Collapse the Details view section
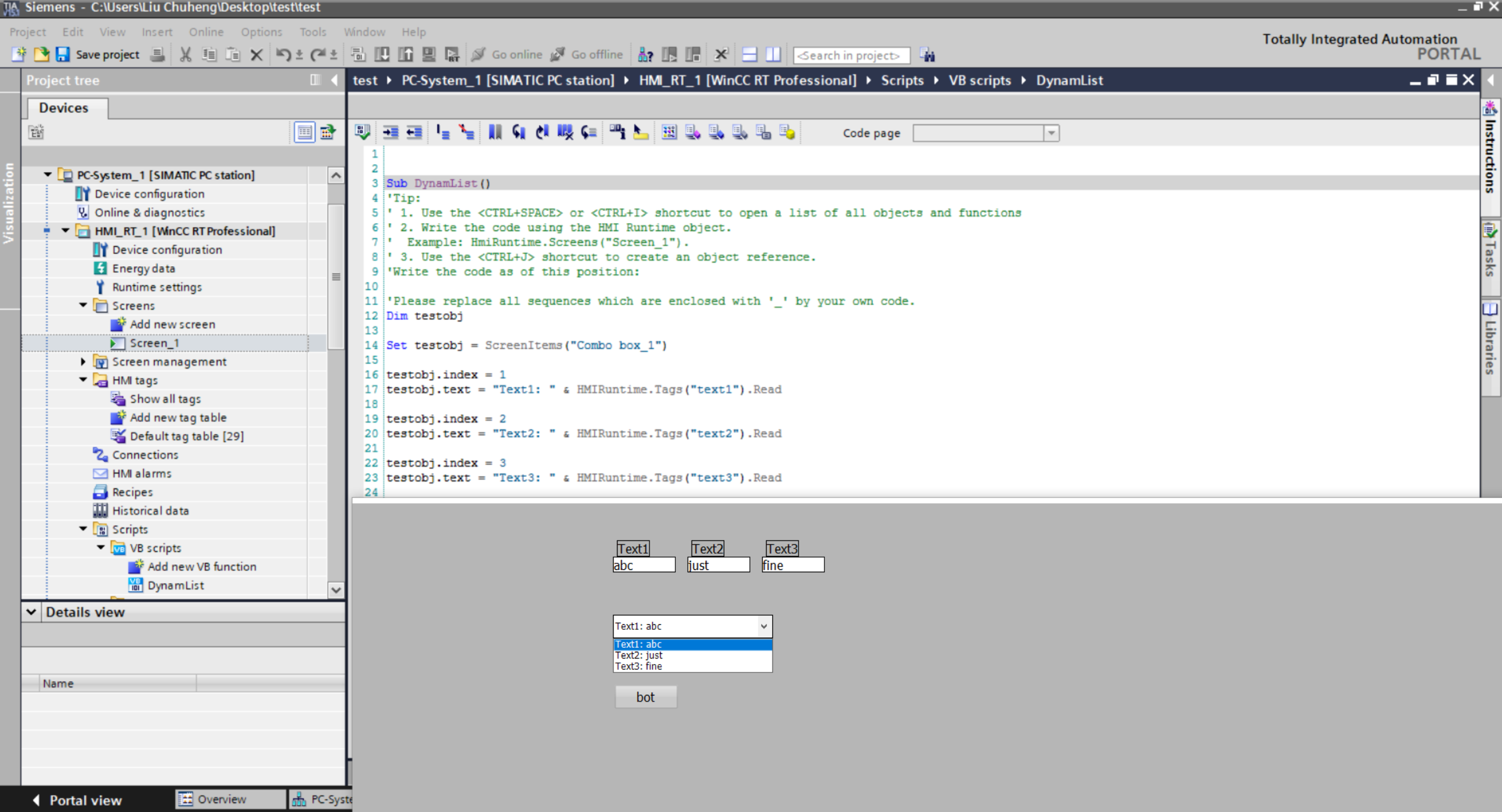 (x=31, y=612)
